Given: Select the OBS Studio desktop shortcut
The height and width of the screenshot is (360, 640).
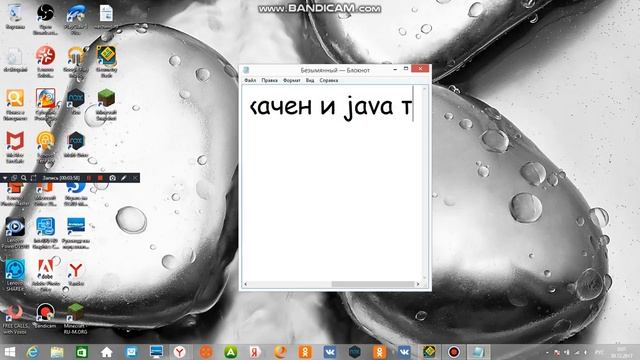Looking at the screenshot, I should pos(45,18).
